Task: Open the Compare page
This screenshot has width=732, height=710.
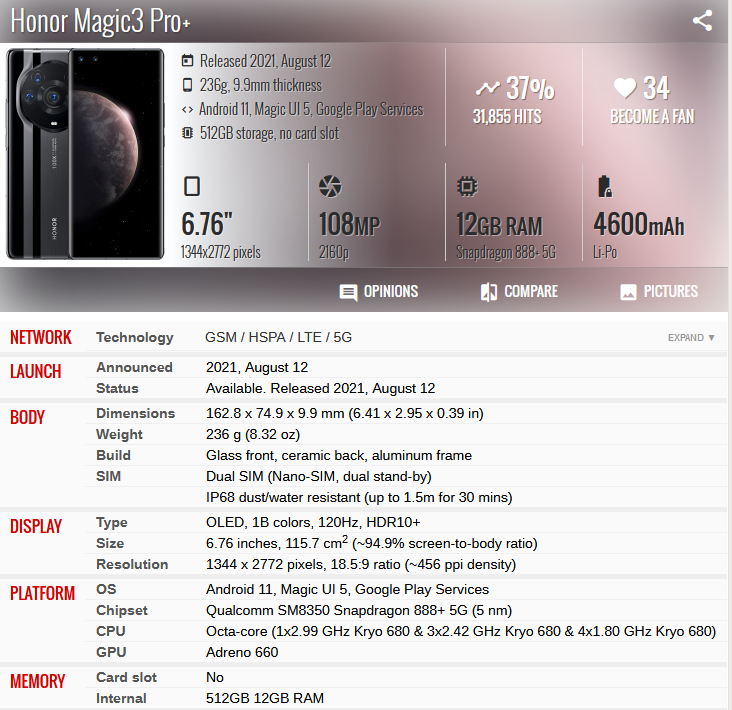Action: click(x=518, y=292)
